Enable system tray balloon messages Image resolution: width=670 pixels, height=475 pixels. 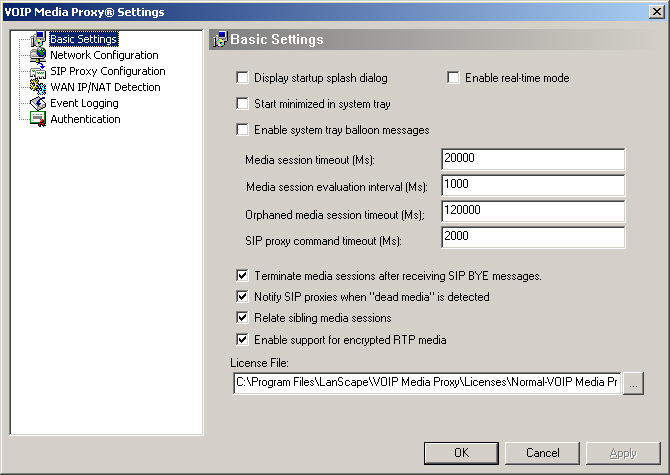242,130
